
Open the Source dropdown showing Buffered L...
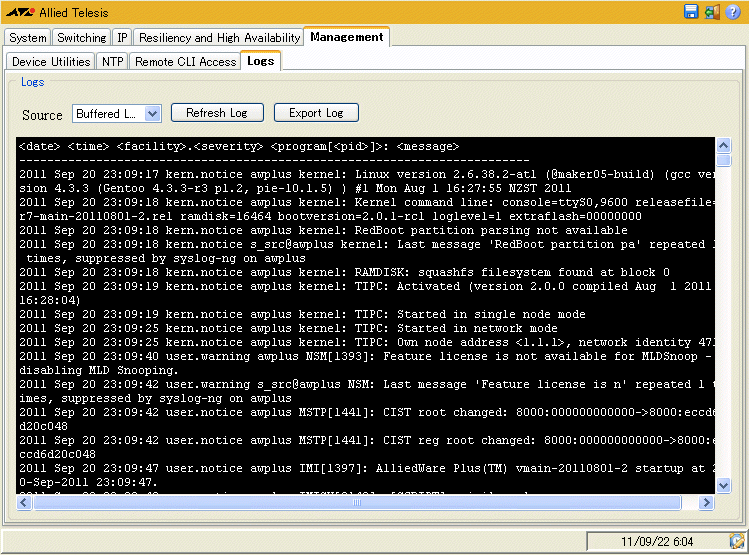point(117,114)
